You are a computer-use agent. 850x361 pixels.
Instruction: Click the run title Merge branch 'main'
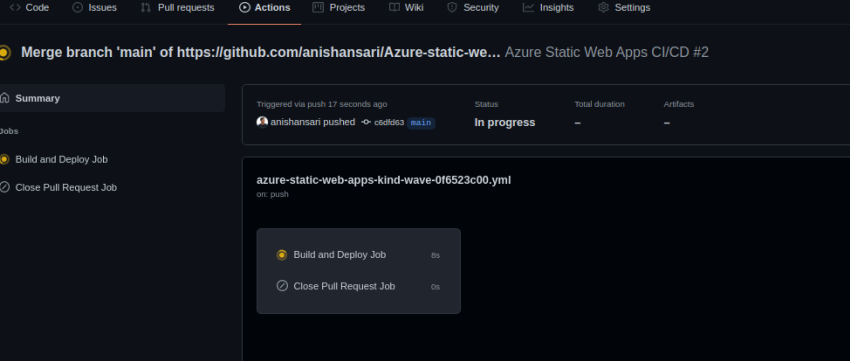(x=261, y=53)
